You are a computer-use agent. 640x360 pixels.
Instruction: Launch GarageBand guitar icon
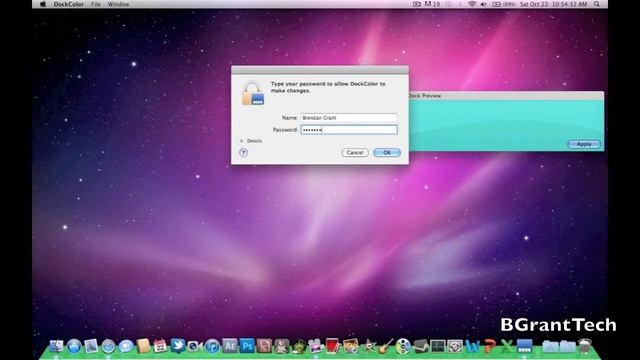pos(386,346)
